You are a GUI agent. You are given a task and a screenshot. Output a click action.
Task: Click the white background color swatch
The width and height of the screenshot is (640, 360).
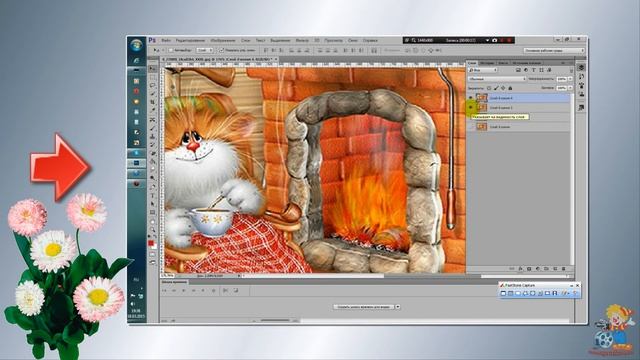point(154,247)
